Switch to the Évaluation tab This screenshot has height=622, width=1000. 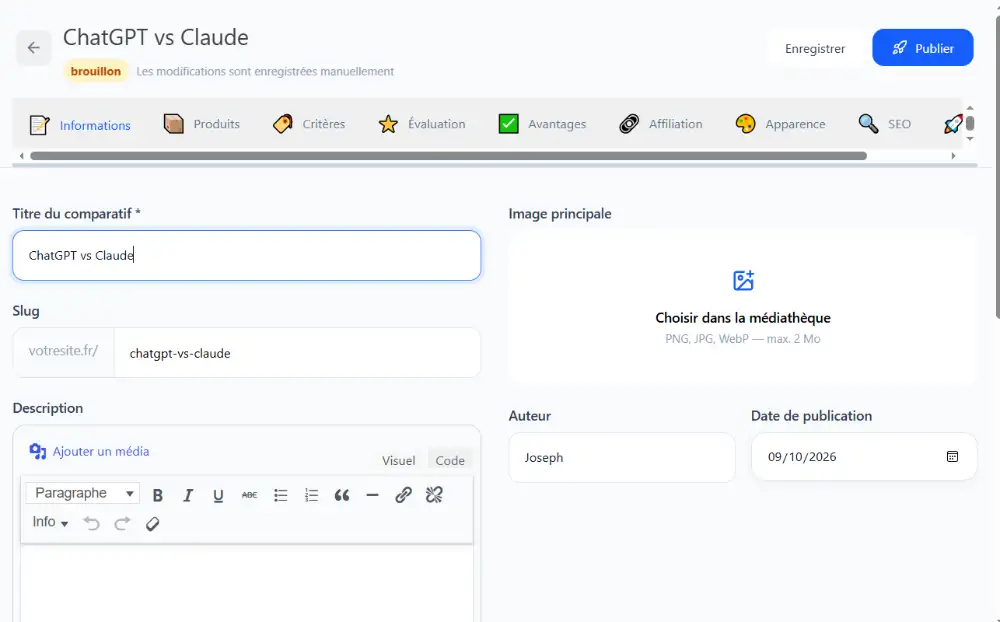coord(422,124)
